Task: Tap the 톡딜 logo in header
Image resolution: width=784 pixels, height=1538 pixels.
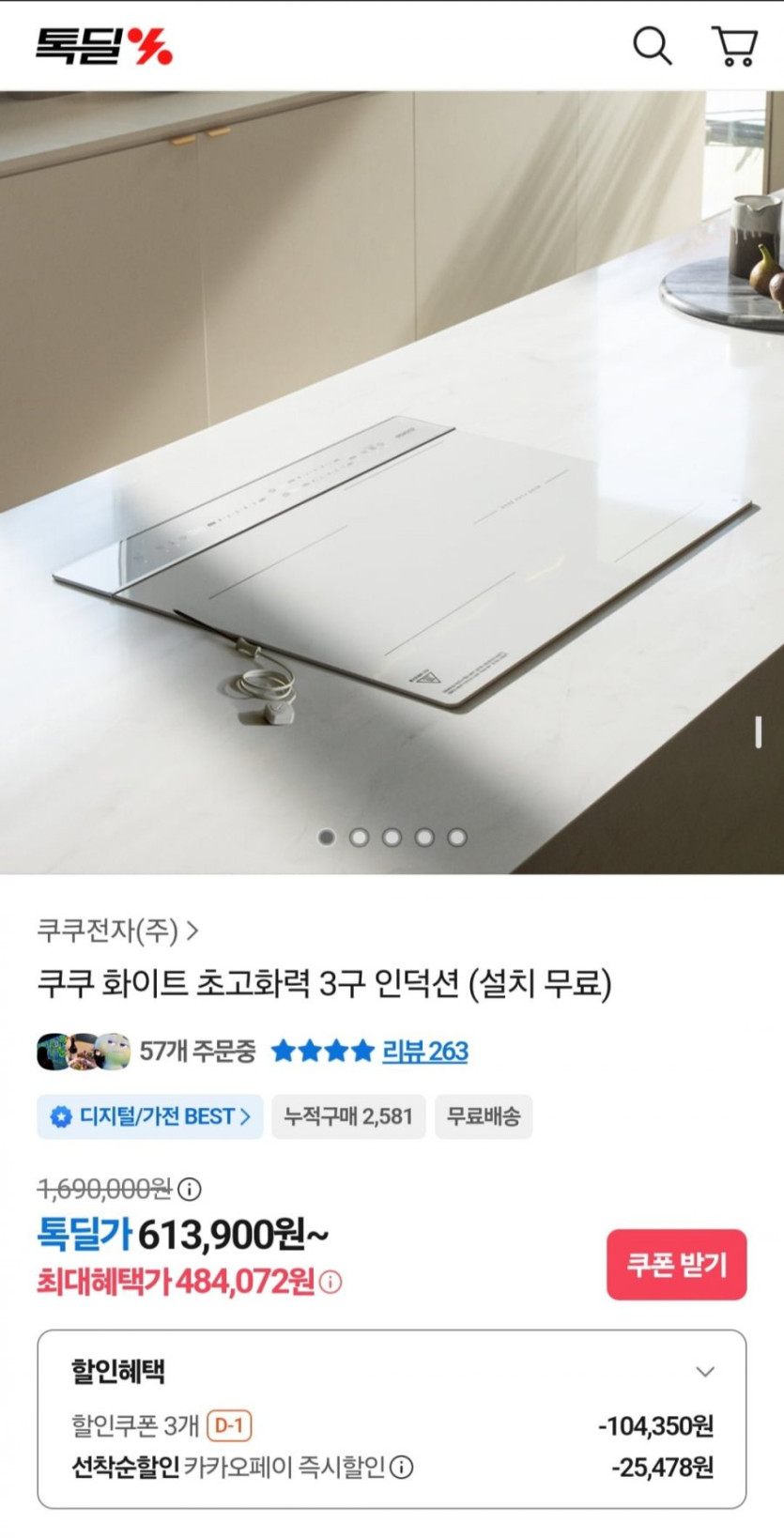Action: click(104, 45)
